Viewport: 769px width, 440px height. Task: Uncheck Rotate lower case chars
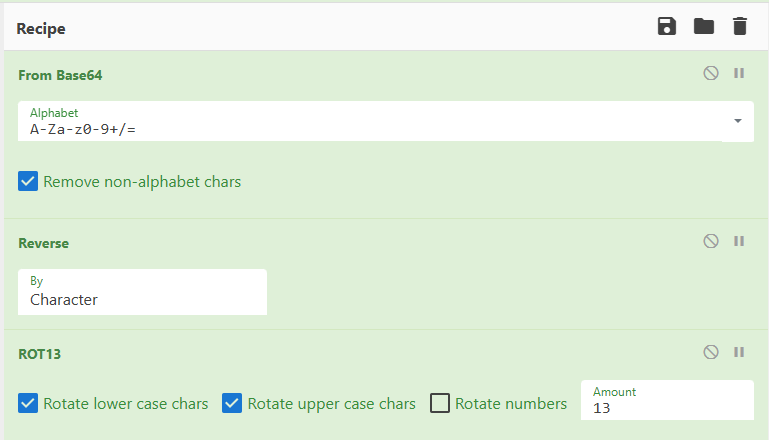28,404
